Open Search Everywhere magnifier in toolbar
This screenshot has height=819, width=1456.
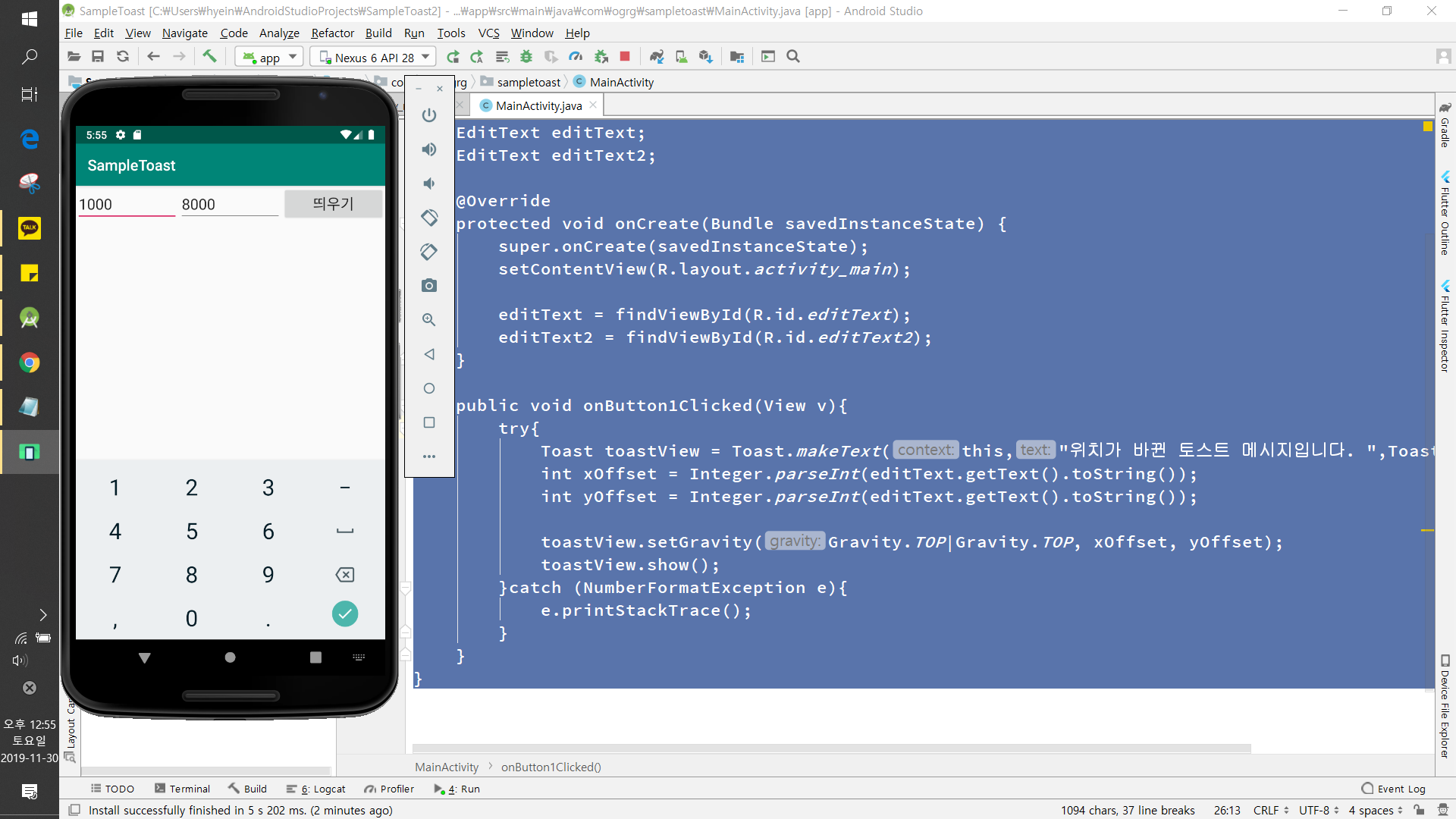(x=793, y=56)
